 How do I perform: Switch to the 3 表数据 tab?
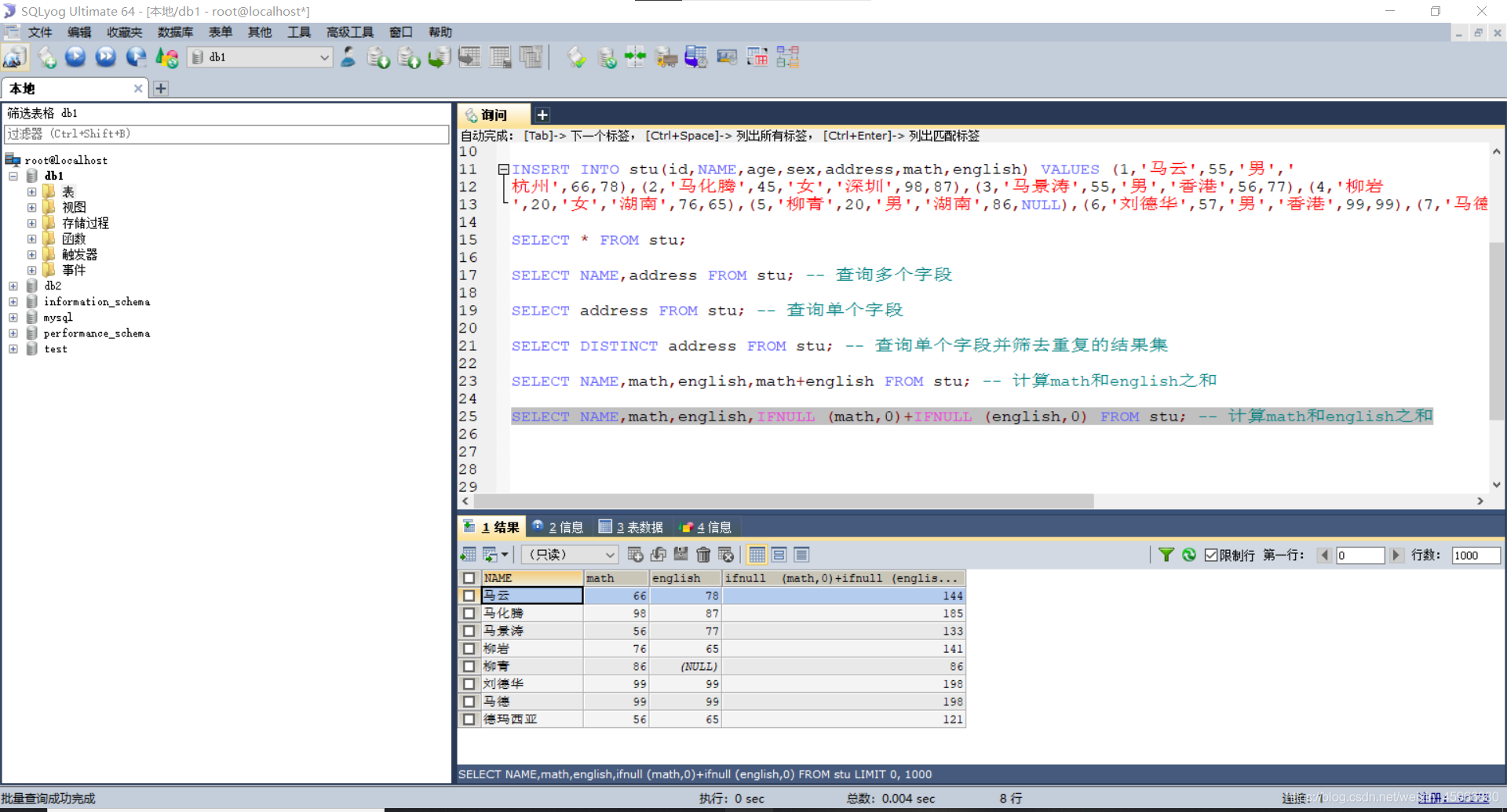coord(631,527)
